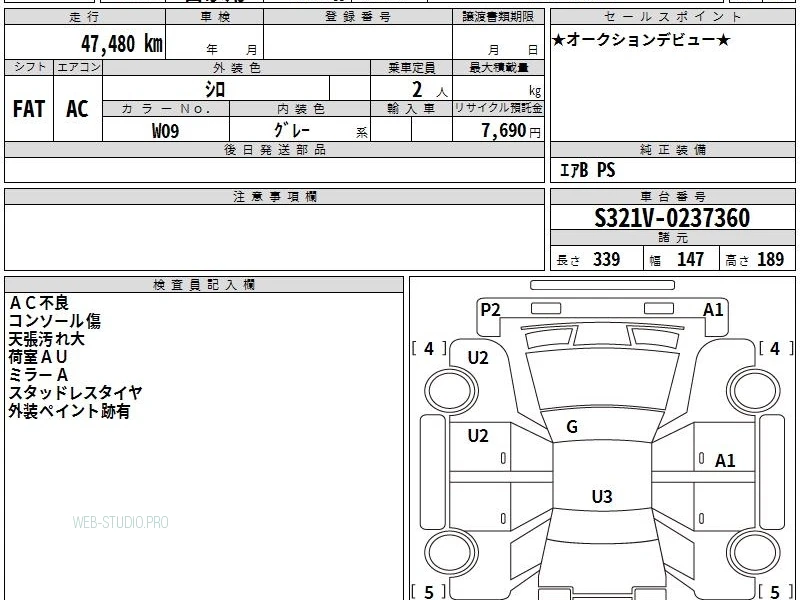
Task: Click the 後日発送部品 header
Action: (274, 150)
